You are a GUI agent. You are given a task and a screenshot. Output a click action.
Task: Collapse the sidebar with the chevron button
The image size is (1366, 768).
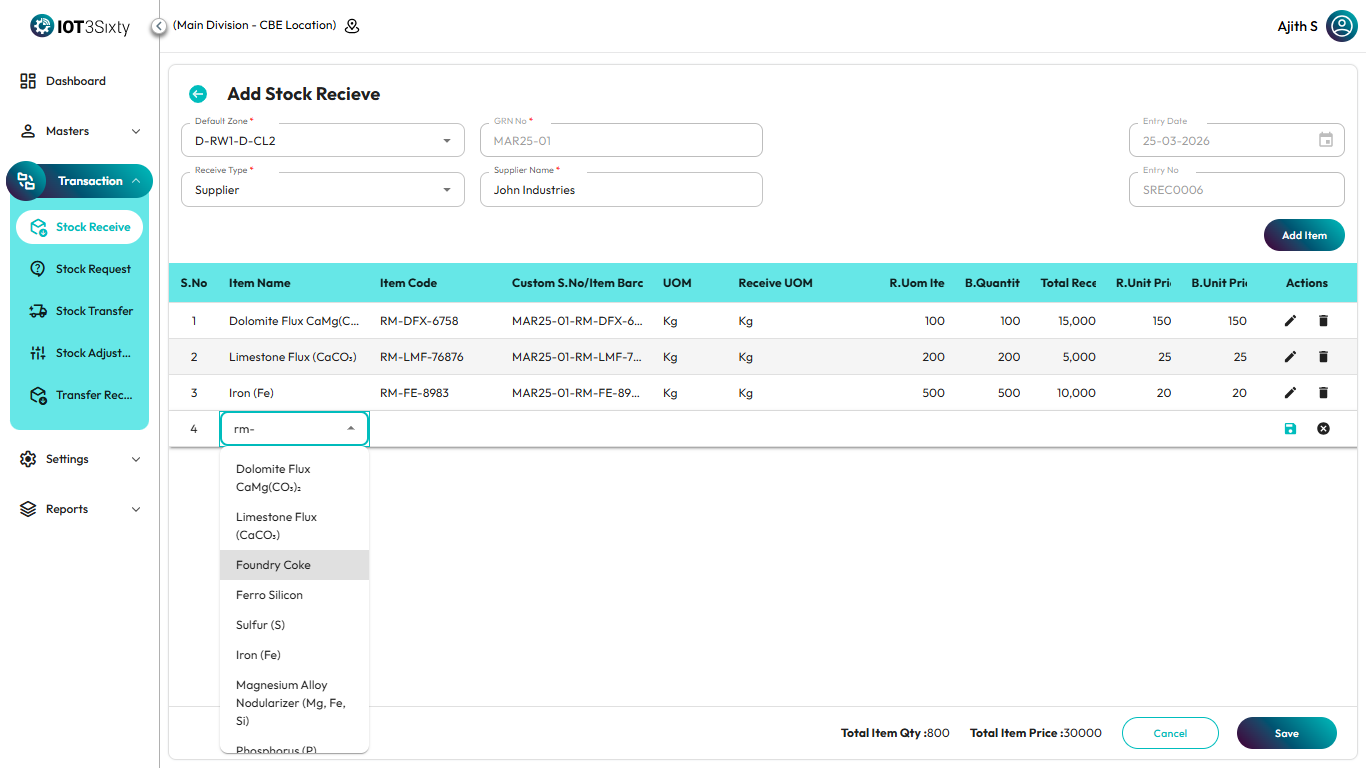pyautogui.click(x=159, y=26)
